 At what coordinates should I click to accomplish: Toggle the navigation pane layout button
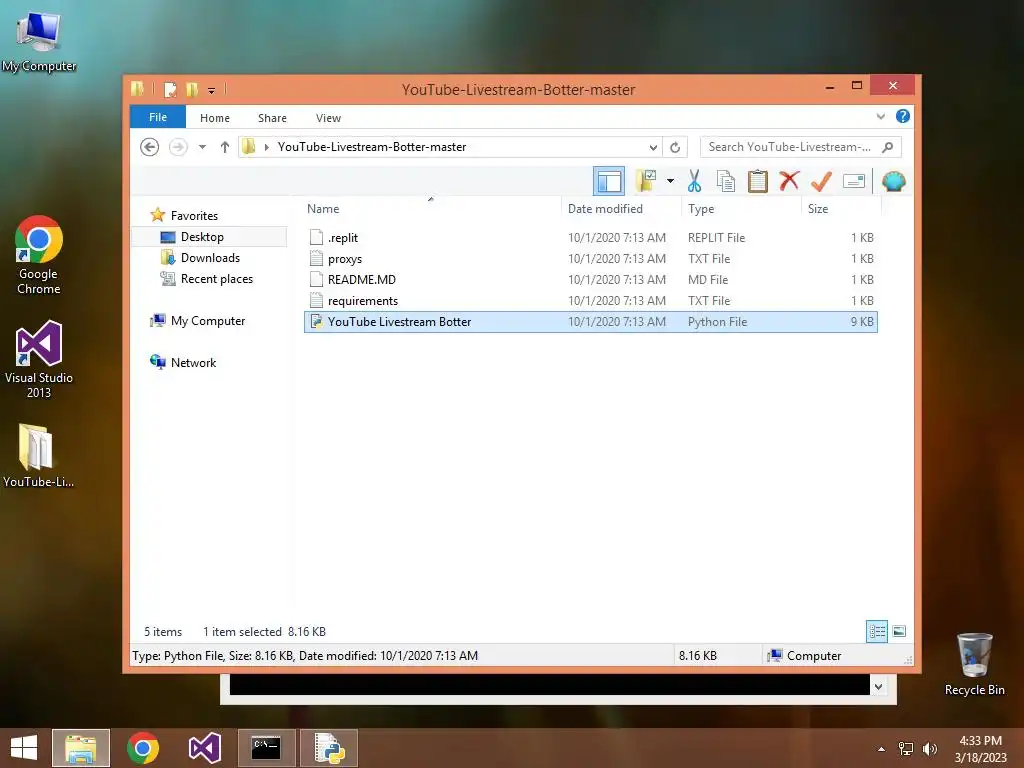click(x=609, y=182)
